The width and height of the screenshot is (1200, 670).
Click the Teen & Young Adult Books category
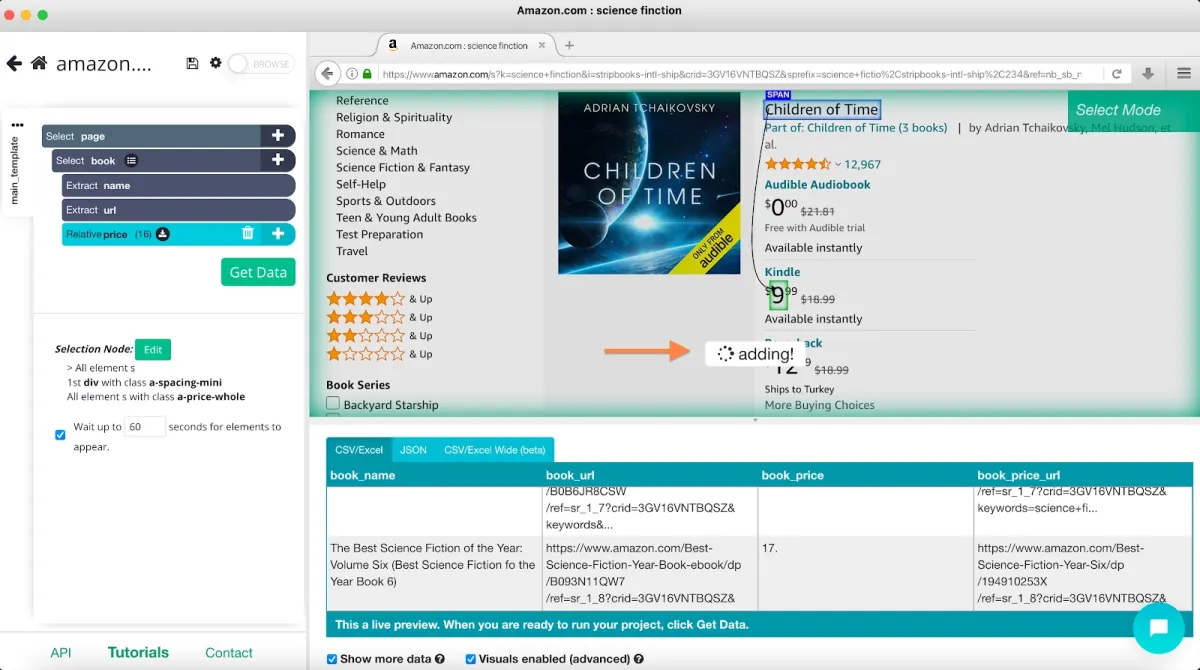(x=406, y=218)
